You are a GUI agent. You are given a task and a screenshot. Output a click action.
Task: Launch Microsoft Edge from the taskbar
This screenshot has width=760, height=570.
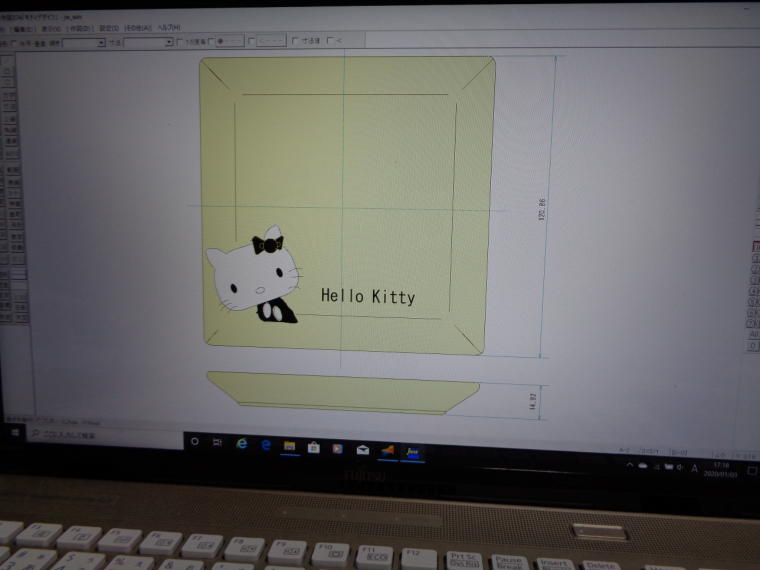coord(266,444)
